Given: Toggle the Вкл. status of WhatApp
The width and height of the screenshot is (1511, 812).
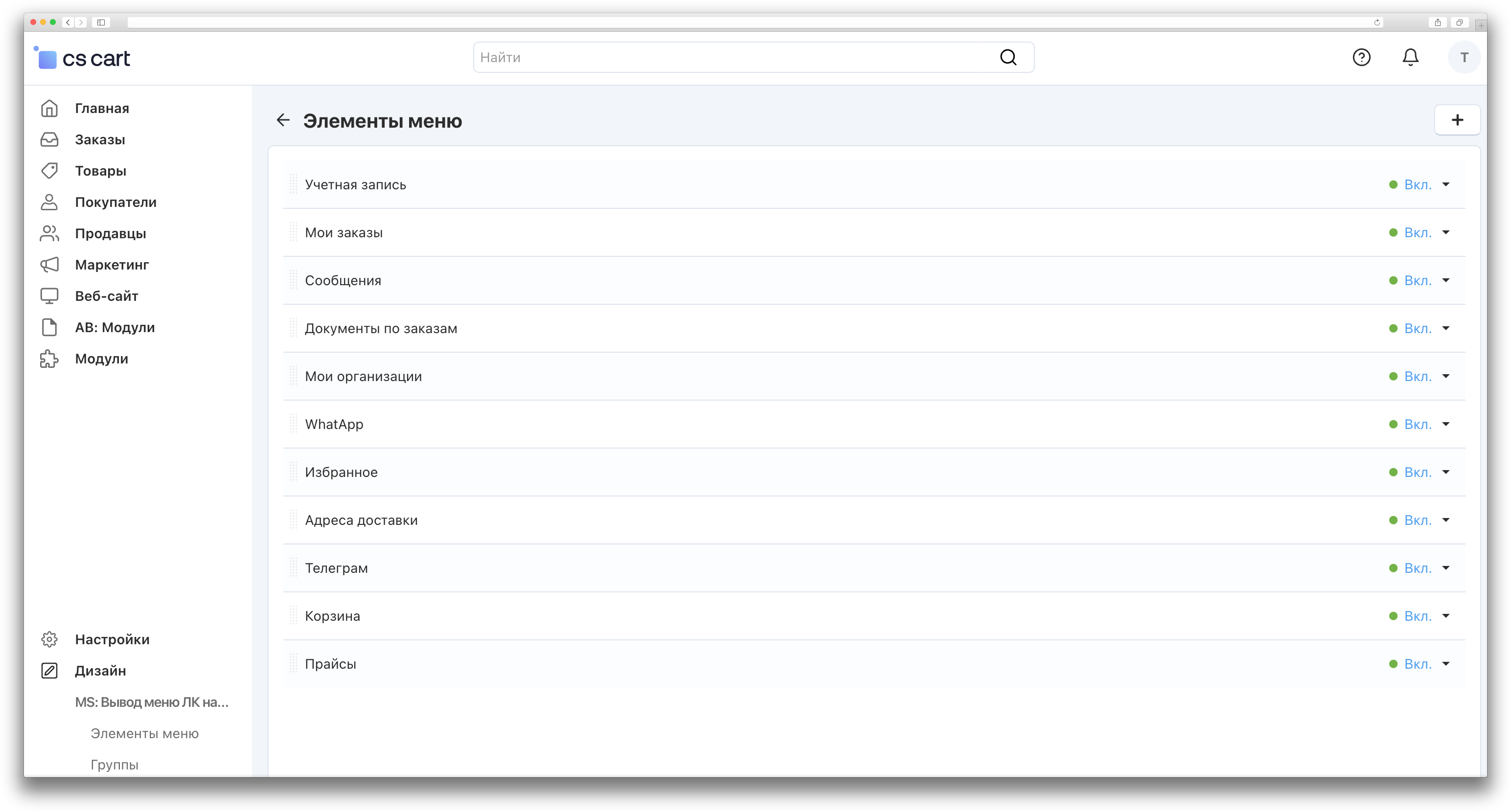Looking at the screenshot, I should (1417, 425).
